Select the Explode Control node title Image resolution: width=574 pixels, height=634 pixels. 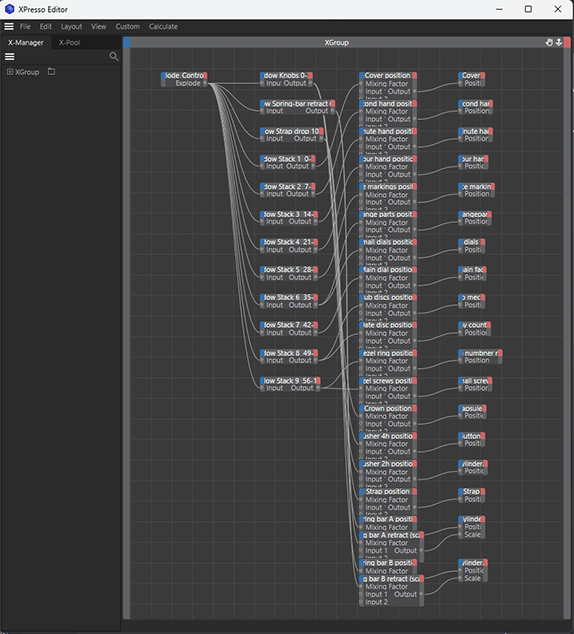click(x=184, y=75)
